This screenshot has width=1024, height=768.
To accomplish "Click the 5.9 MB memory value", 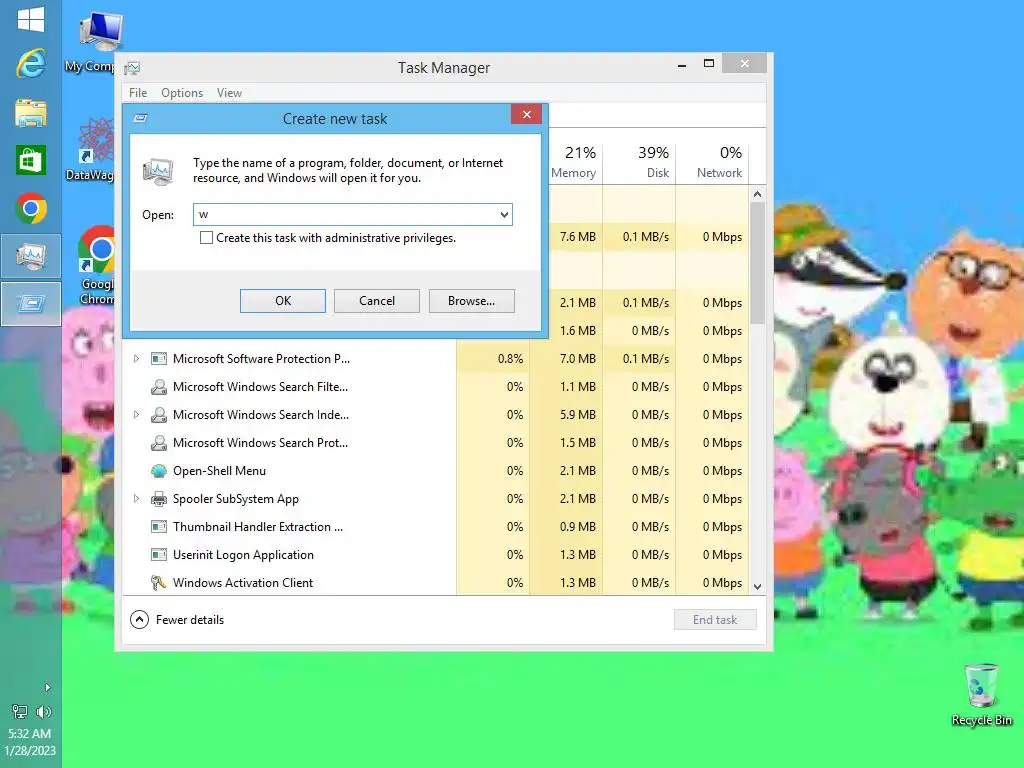I will tap(577, 415).
